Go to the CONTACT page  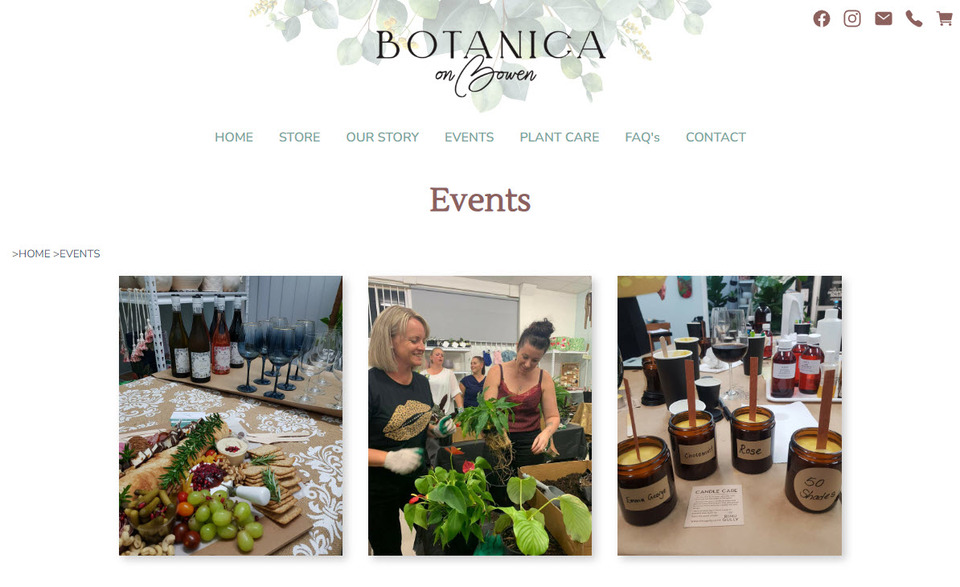[x=716, y=137]
